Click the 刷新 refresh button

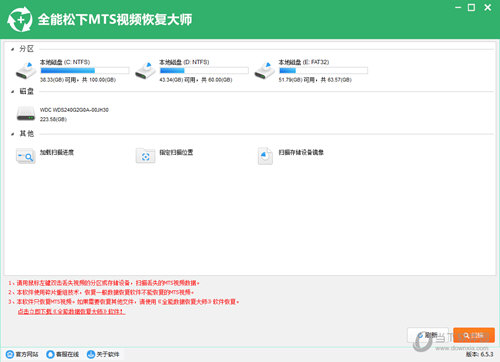click(x=428, y=335)
